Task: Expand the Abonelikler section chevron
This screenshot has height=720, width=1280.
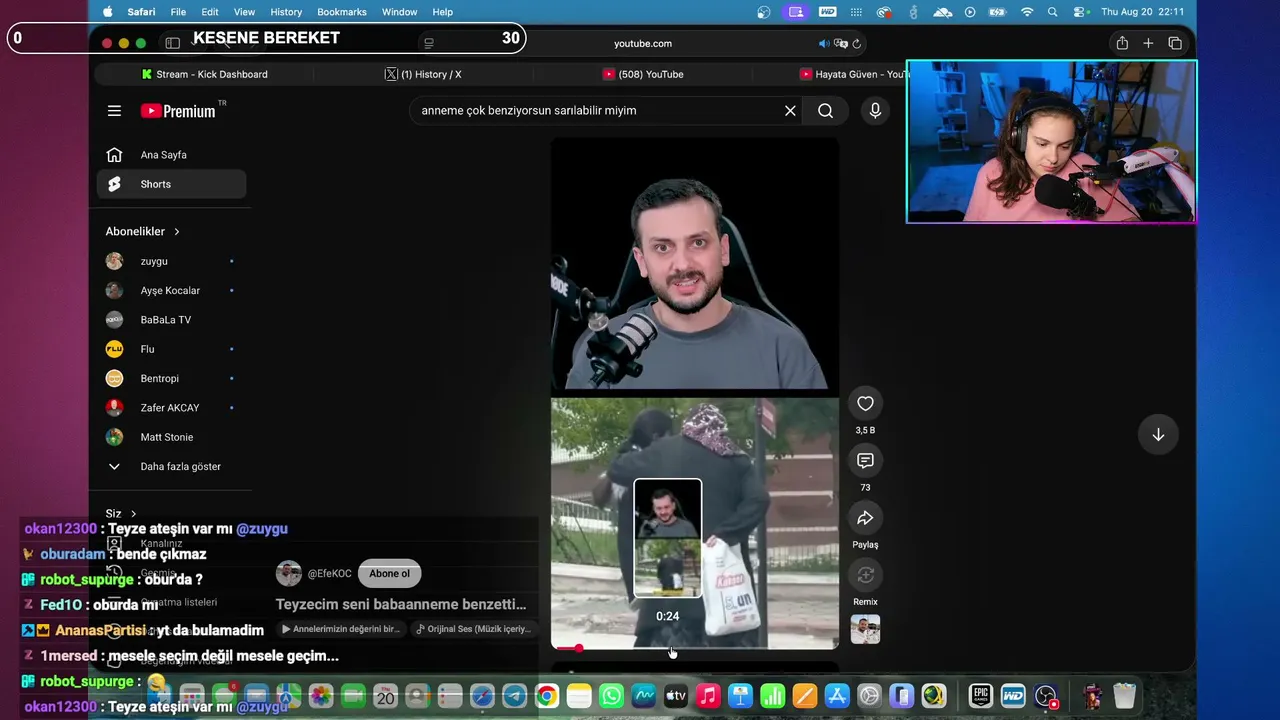Action: click(177, 232)
